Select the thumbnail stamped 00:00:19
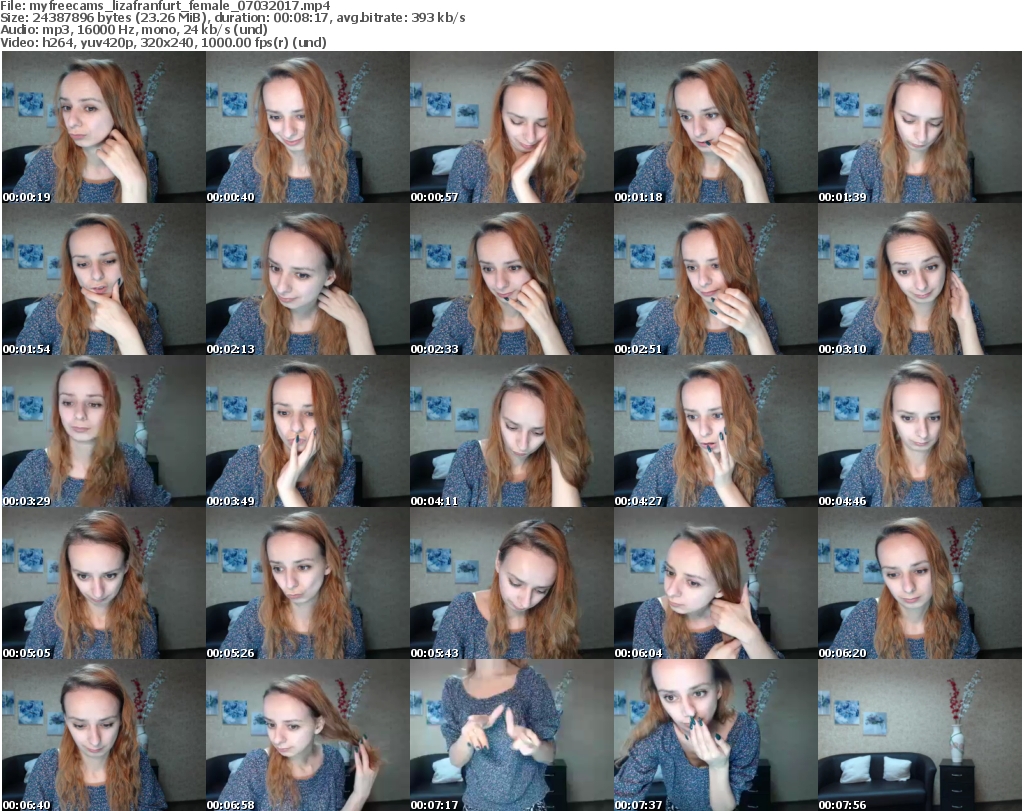The height and width of the screenshot is (811, 1024). coord(104,127)
